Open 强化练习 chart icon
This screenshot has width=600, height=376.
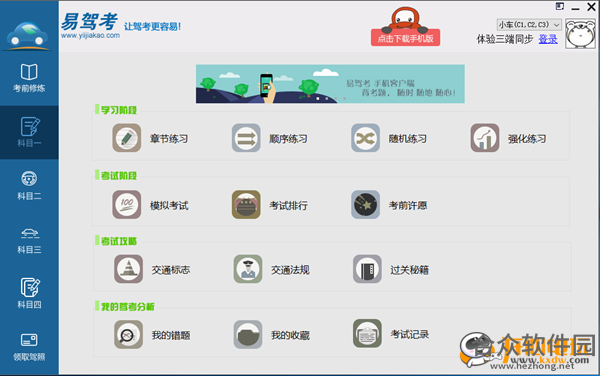[485, 138]
